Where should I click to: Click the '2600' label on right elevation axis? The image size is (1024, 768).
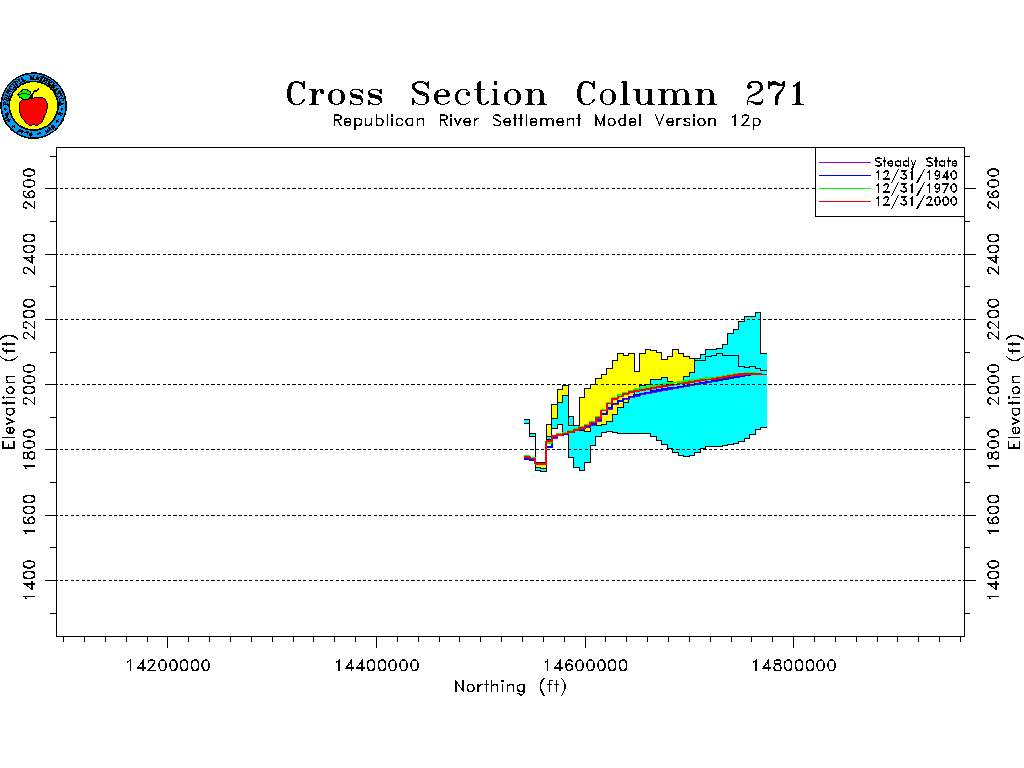993,188
